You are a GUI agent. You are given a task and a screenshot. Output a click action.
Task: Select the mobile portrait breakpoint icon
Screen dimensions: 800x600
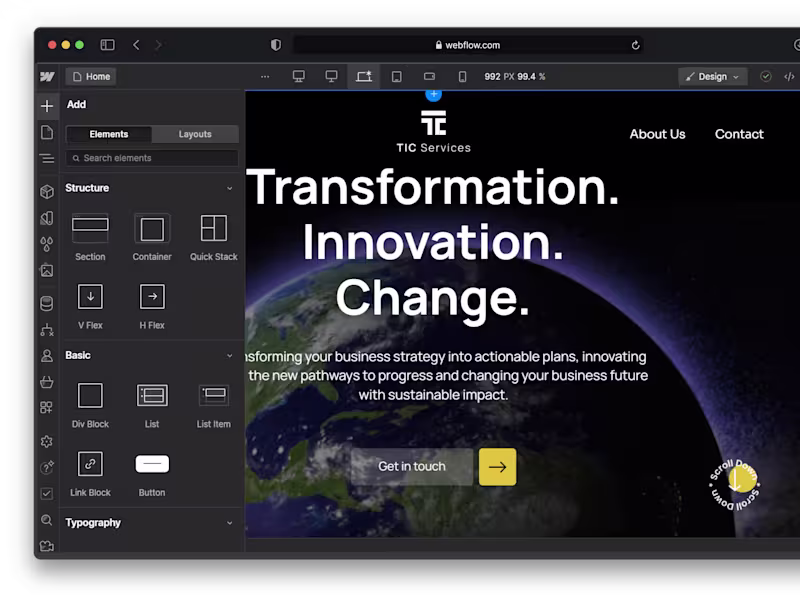[462, 77]
